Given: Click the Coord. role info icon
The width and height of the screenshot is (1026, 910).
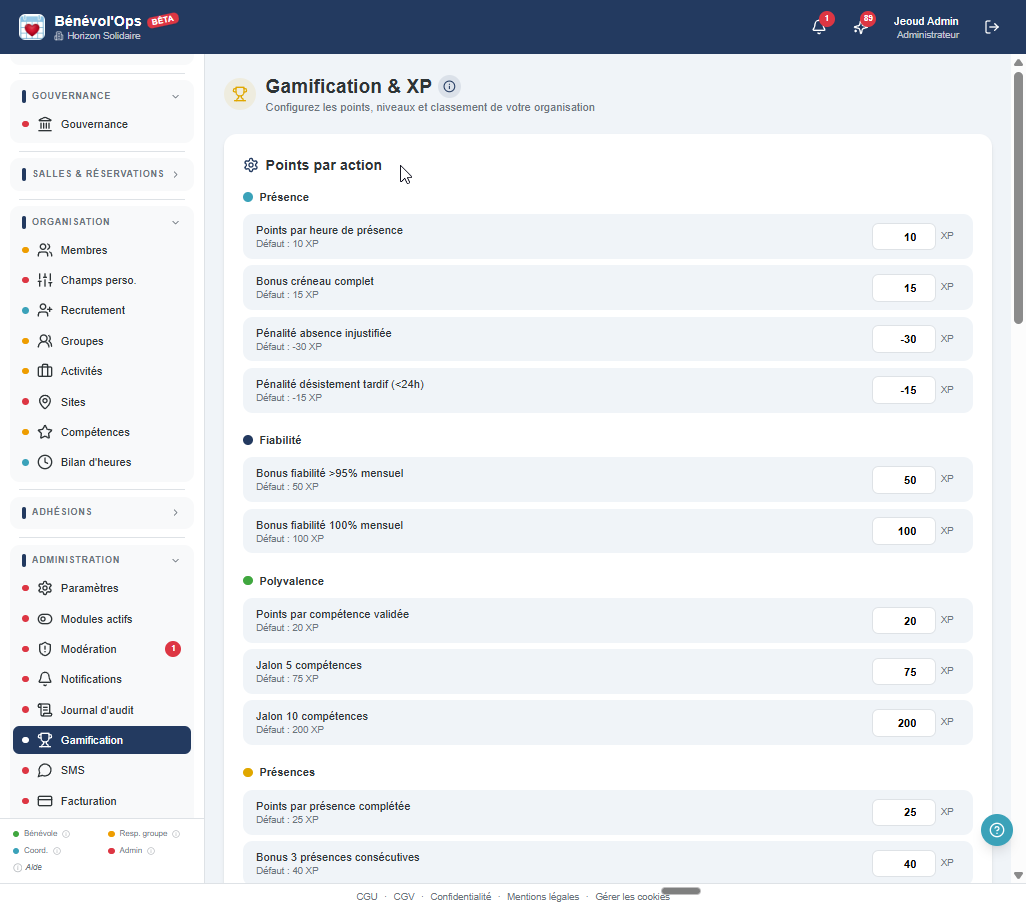Looking at the screenshot, I should click(57, 850).
